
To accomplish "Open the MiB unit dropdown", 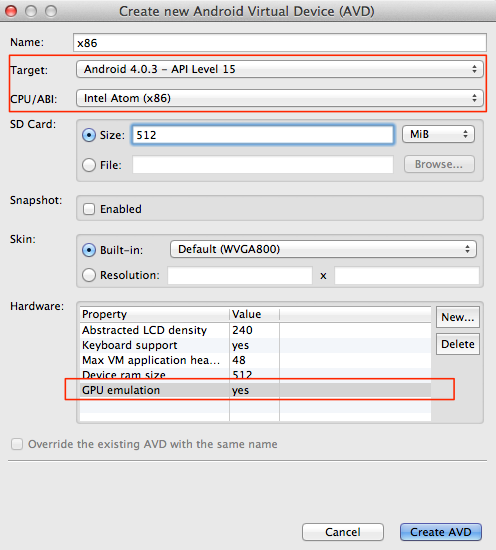I will pos(438,134).
